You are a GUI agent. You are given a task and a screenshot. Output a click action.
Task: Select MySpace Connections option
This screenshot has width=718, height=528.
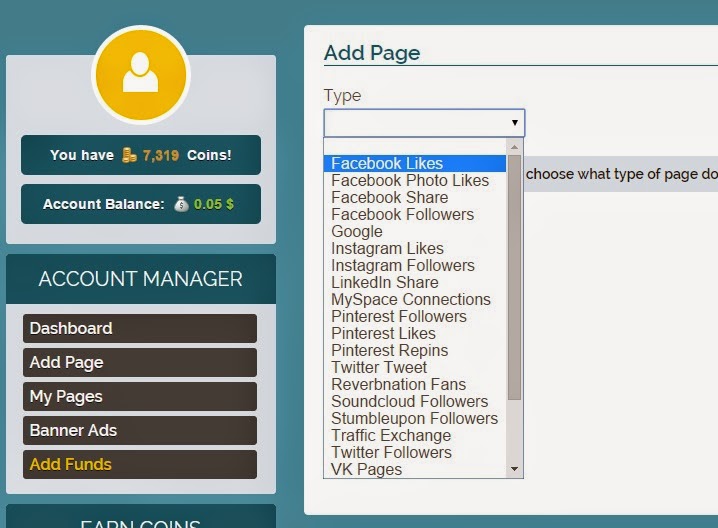point(414,299)
